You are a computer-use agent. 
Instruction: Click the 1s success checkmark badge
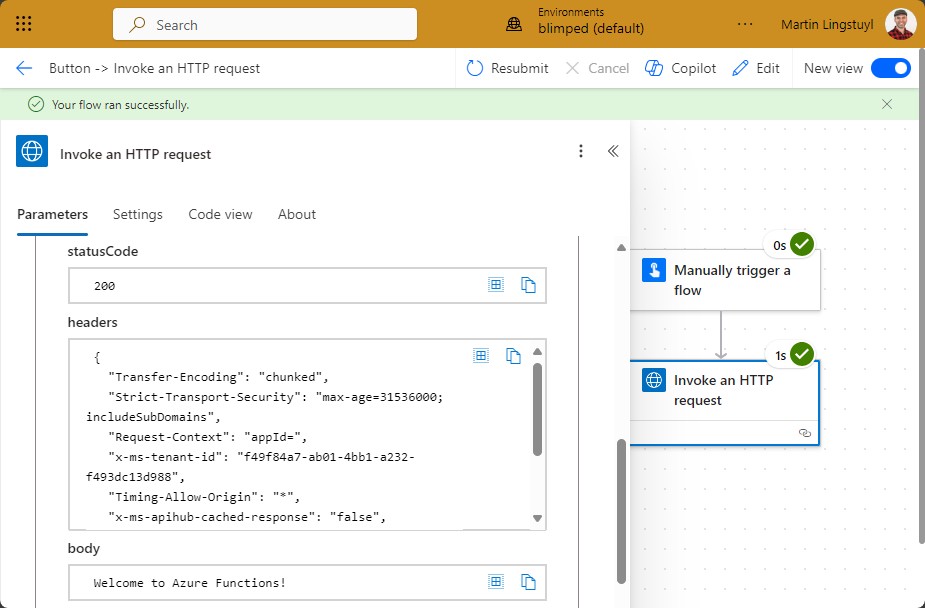pyautogui.click(x=802, y=354)
